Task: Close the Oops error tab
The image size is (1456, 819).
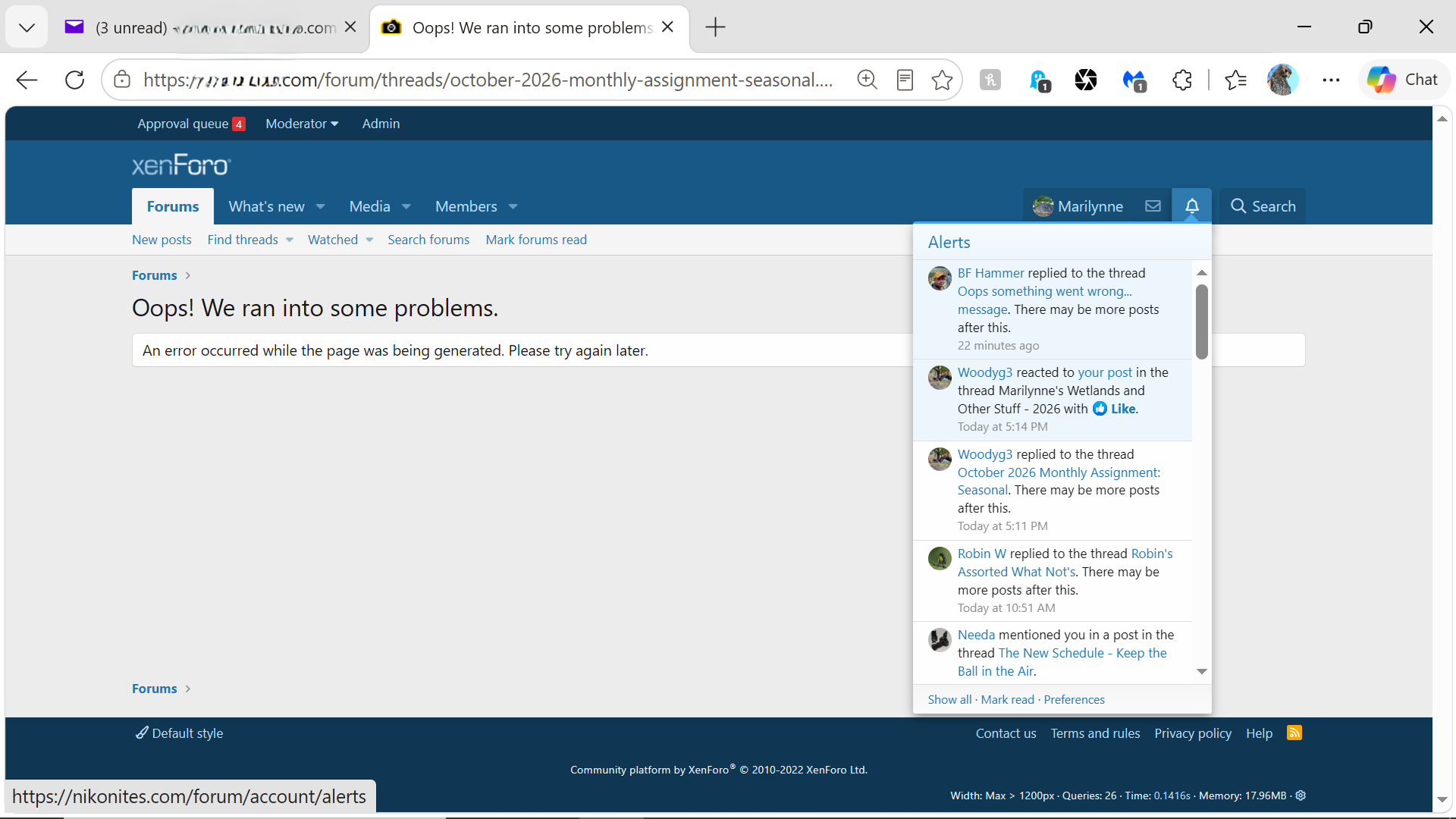Action: 667,27
